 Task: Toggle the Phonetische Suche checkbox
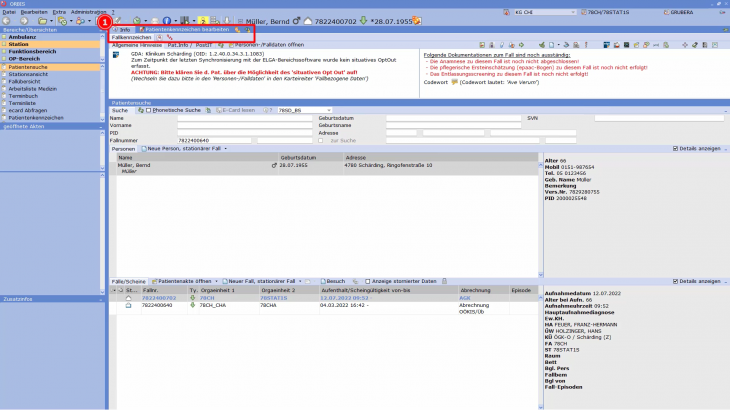point(148,110)
